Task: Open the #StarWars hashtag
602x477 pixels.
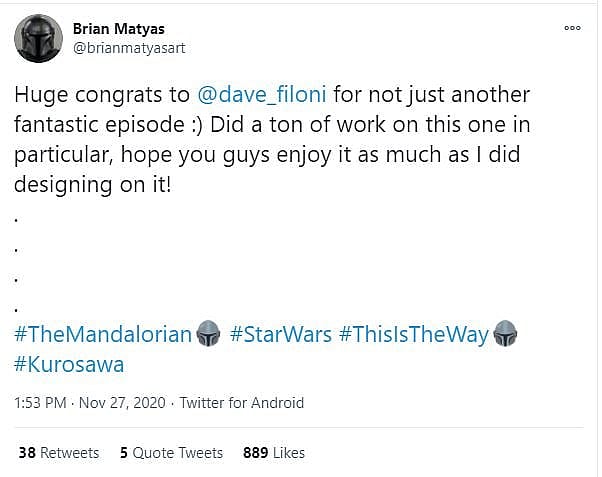Action: [280, 334]
